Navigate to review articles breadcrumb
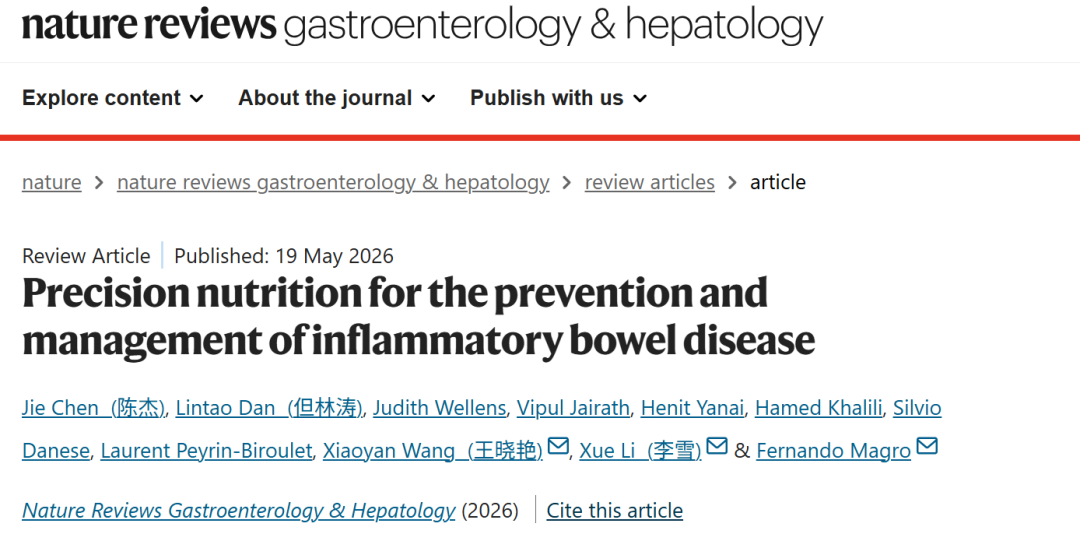The height and width of the screenshot is (541, 1080). coord(650,182)
